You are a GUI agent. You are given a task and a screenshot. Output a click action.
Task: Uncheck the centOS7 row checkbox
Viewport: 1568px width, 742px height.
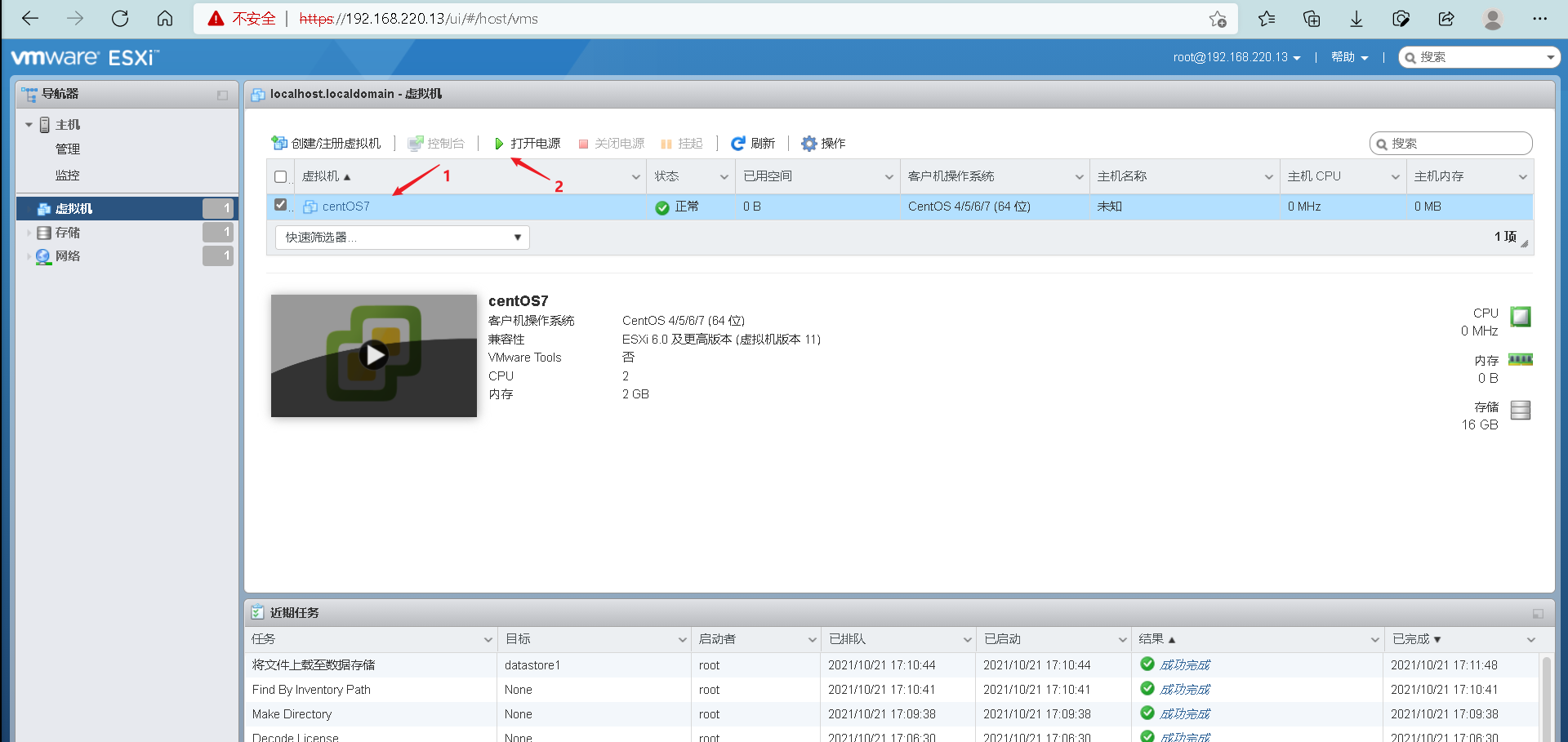pyautogui.click(x=281, y=205)
